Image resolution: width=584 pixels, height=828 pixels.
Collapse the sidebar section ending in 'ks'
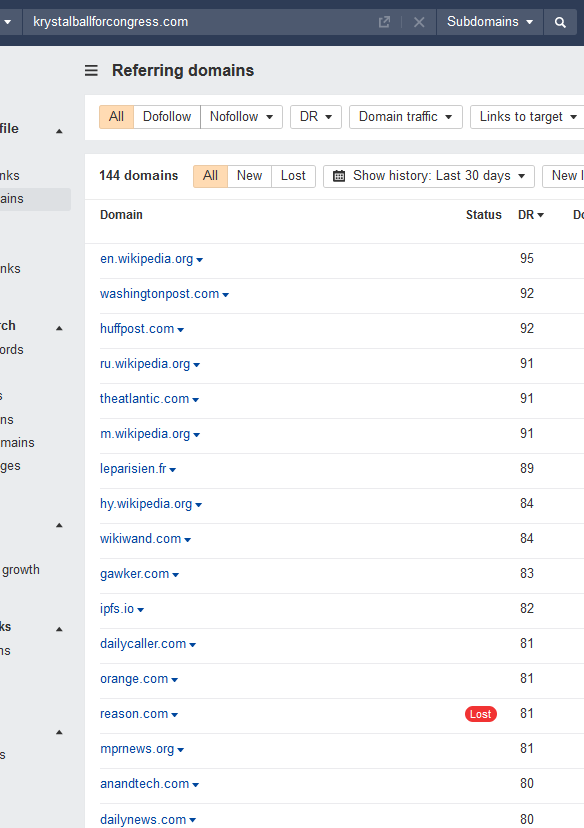pyautogui.click(x=59, y=628)
